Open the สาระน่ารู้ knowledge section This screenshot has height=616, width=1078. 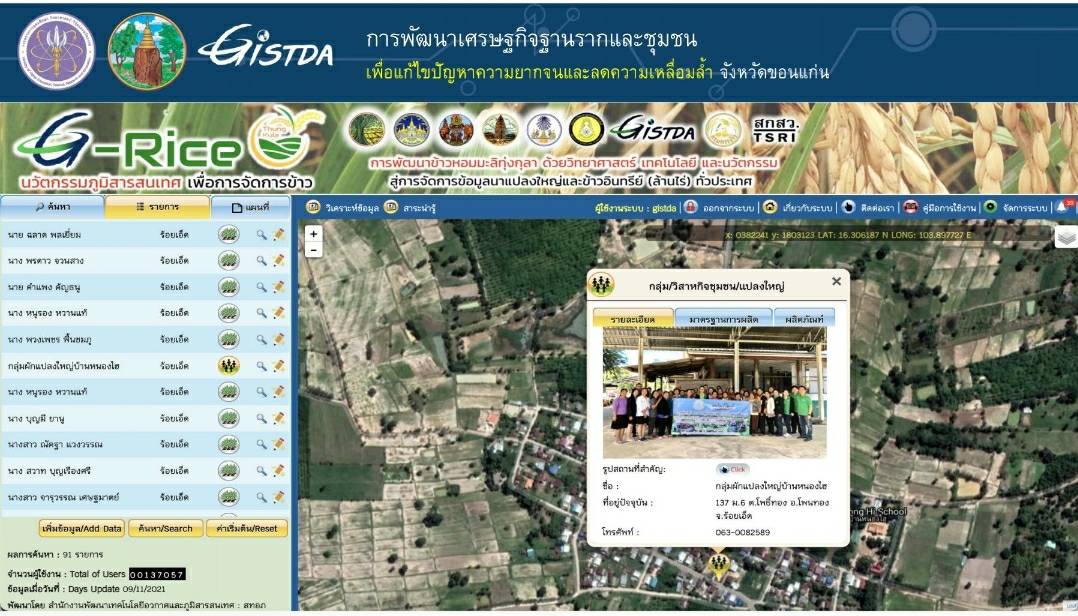410,207
